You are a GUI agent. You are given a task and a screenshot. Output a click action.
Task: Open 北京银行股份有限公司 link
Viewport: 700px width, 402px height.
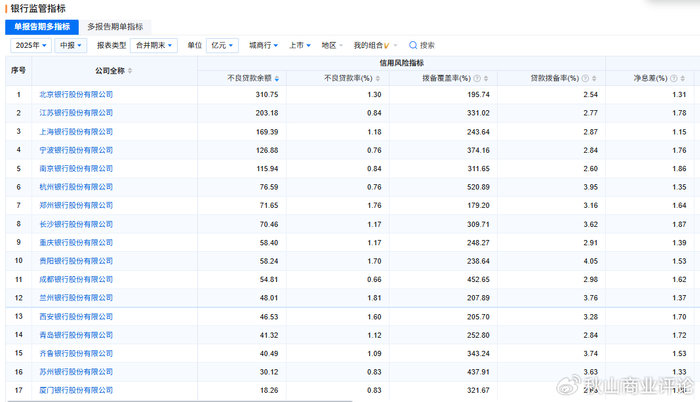pyautogui.click(x=76, y=94)
